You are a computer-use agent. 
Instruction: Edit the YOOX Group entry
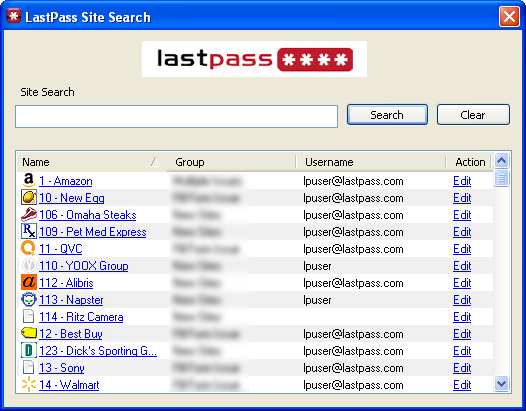pyautogui.click(x=462, y=266)
